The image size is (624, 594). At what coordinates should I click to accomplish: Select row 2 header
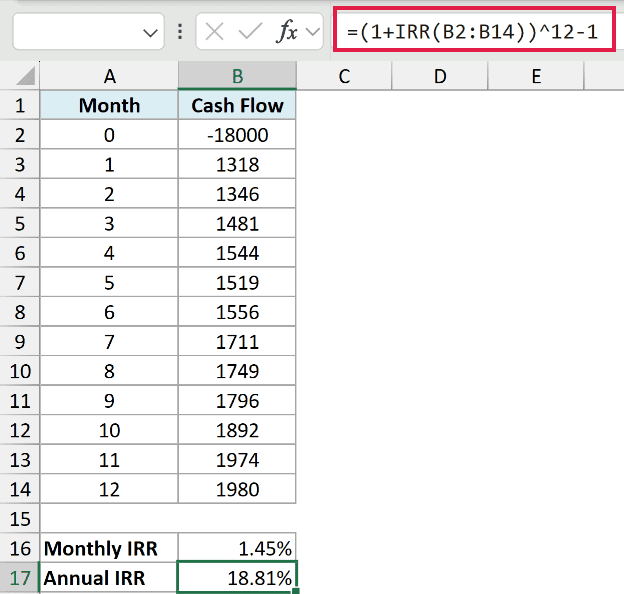coord(20,135)
